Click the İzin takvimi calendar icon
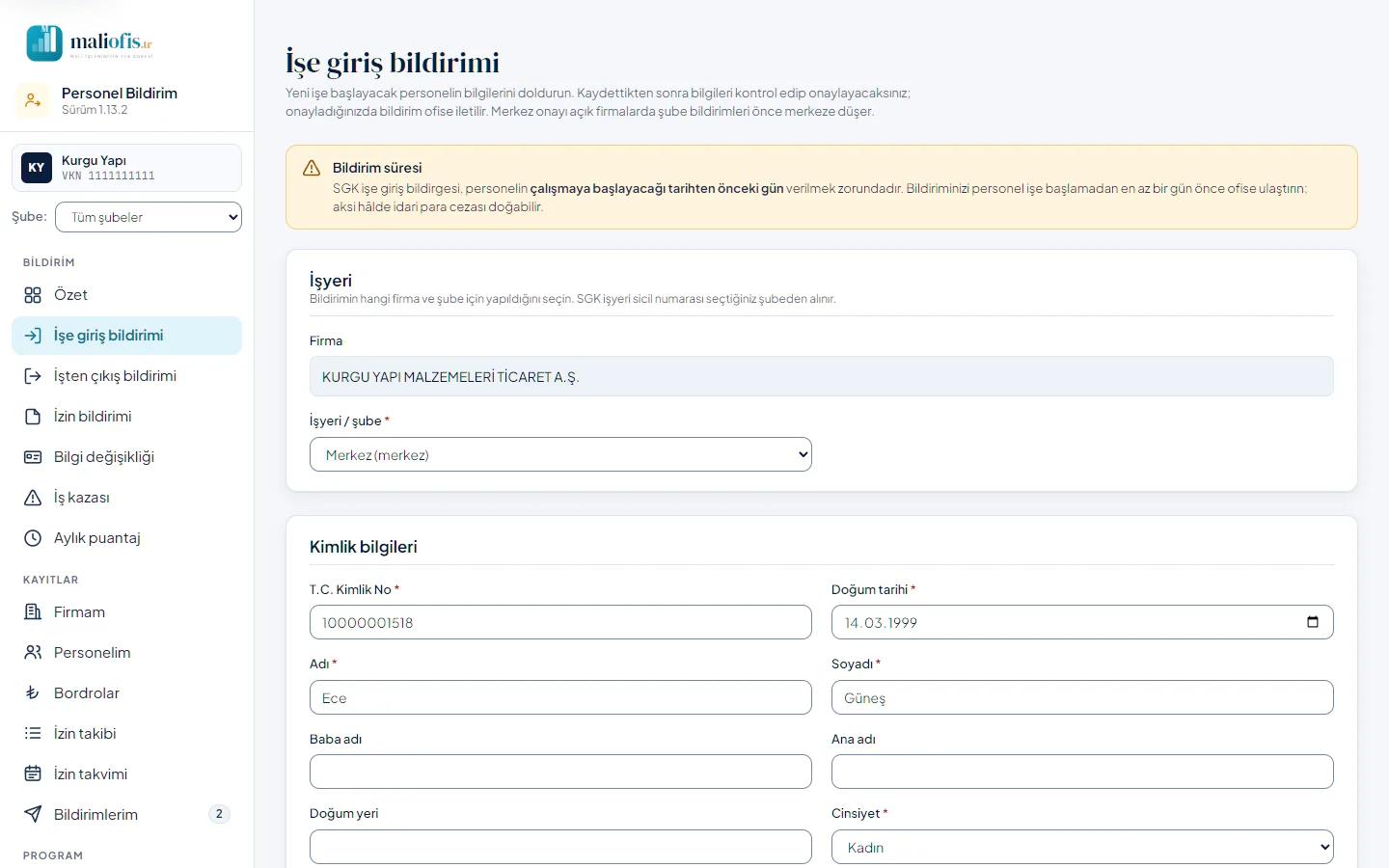This screenshot has height=868, width=1389. pos(33,774)
